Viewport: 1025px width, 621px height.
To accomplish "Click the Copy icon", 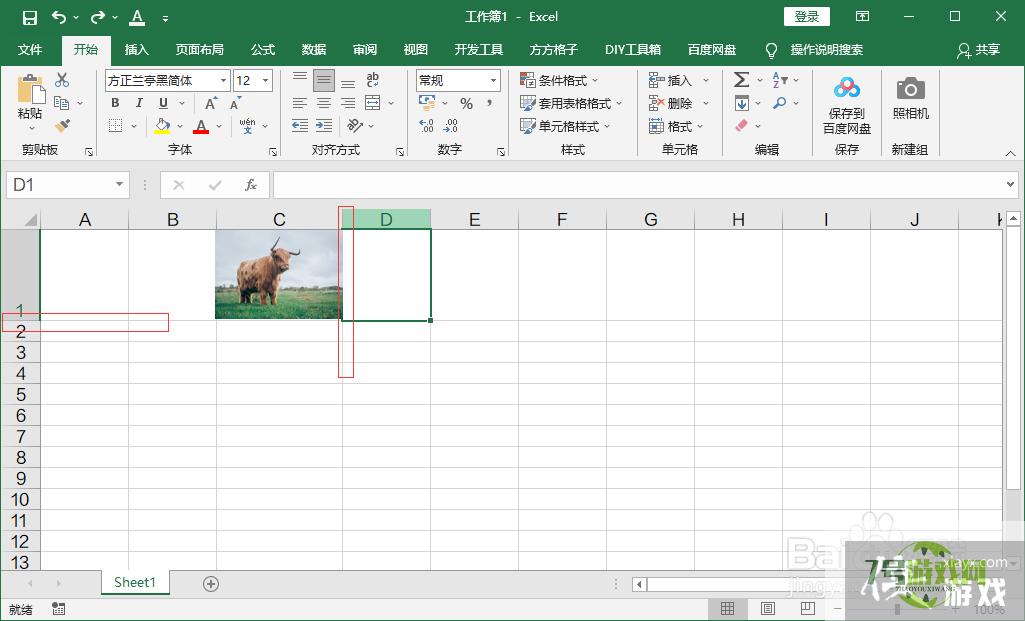I will click(x=61, y=103).
